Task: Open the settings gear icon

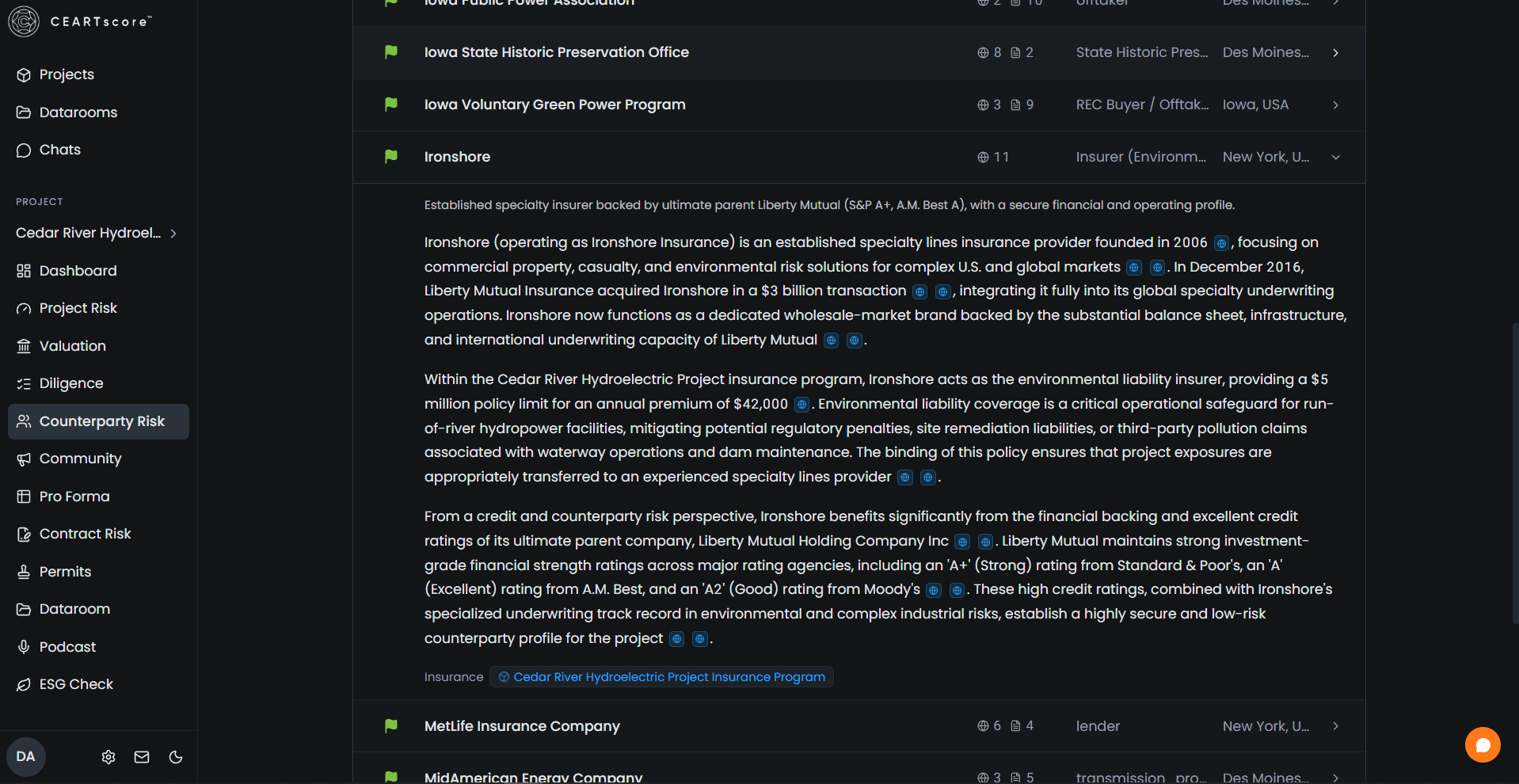Action: (x=108, y=757)
